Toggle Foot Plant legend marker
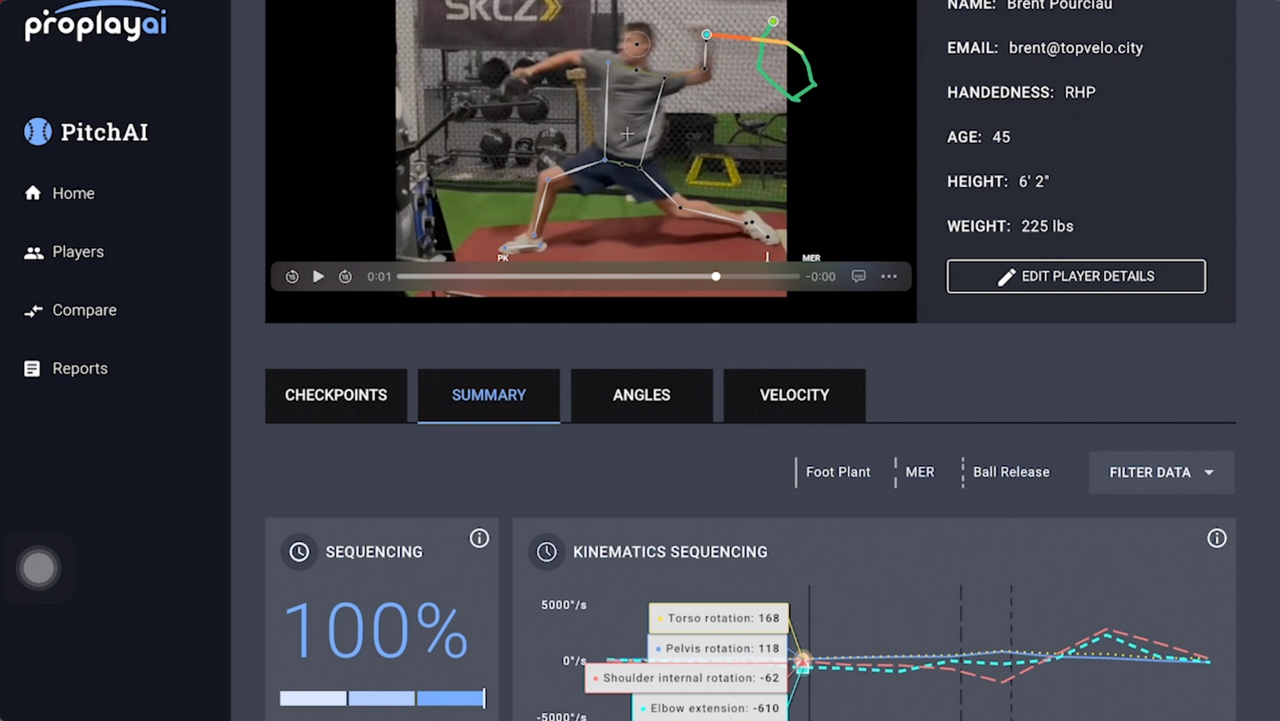Screen dimensions: 1280x721 [837, 472]
